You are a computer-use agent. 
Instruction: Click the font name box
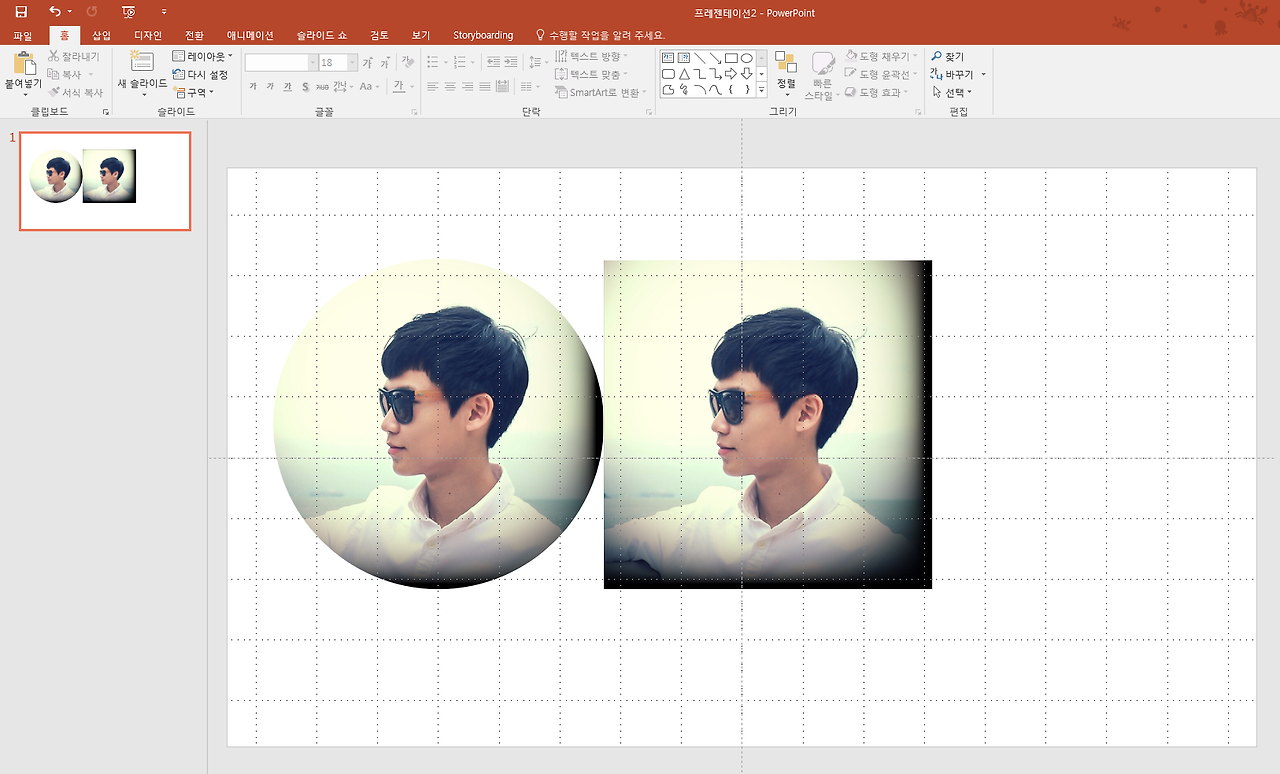tap(281, 62)
